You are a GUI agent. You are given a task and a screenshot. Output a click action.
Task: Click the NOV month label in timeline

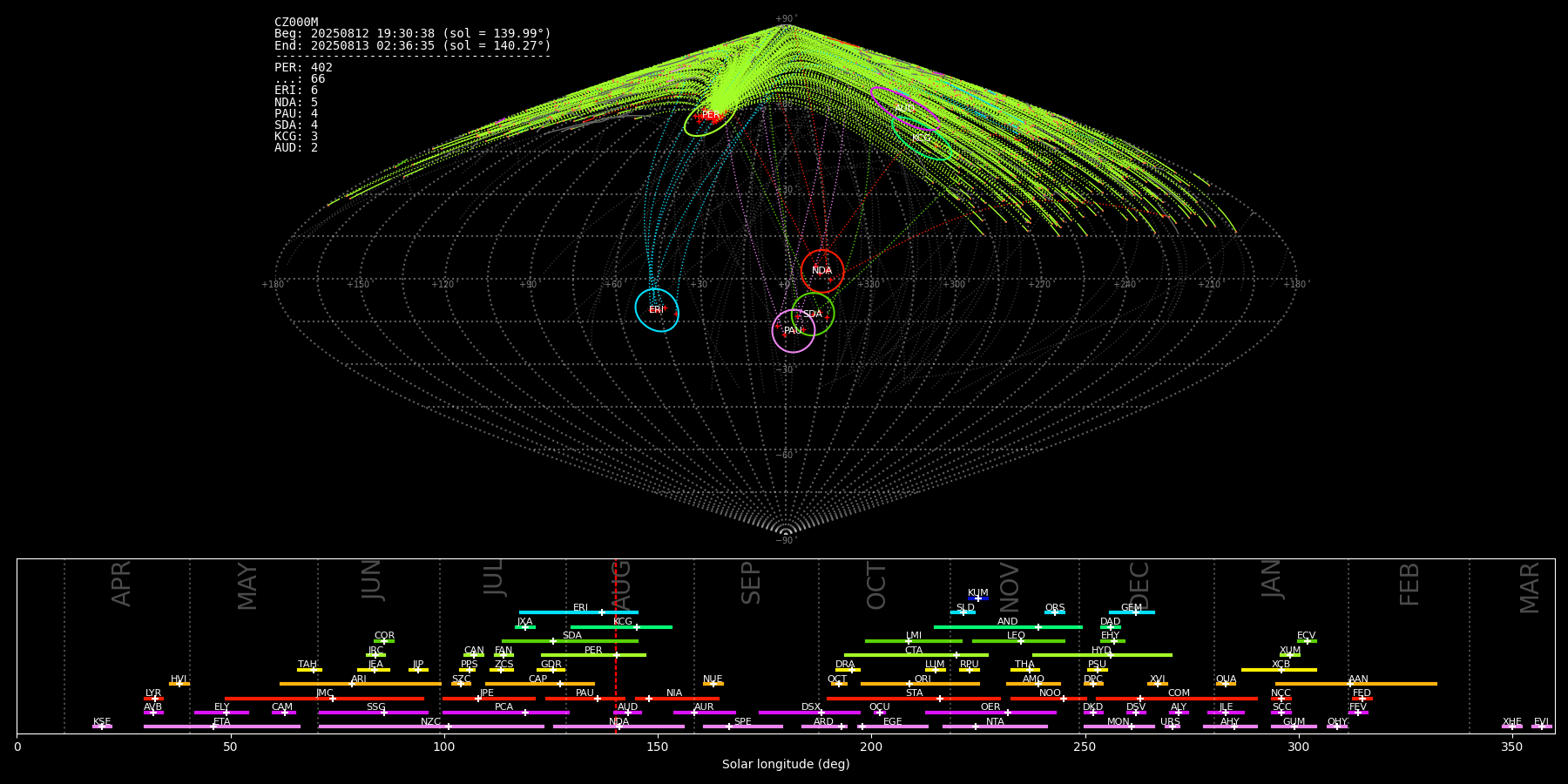[1010, 587]
